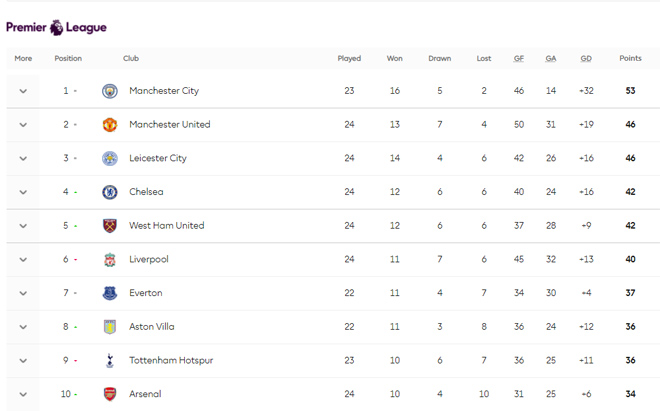Click the Manchester City club crest
The image size is (660, 411).
point(110,91)
